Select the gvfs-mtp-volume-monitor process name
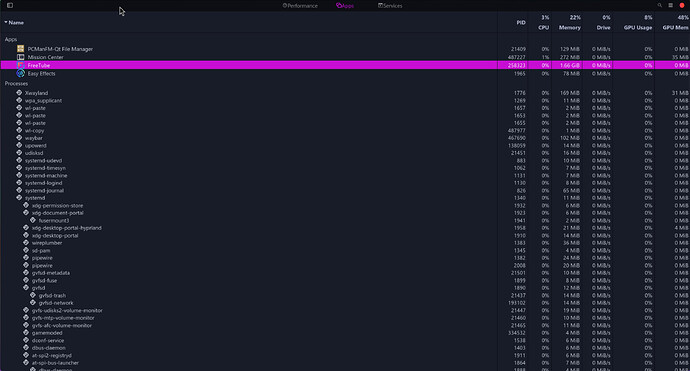 click(63, 318)
